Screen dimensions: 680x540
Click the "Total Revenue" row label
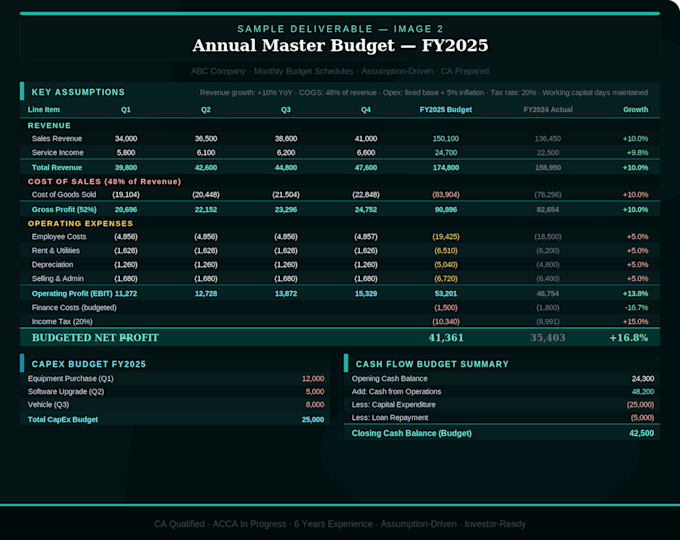click(x=57, y=167)
